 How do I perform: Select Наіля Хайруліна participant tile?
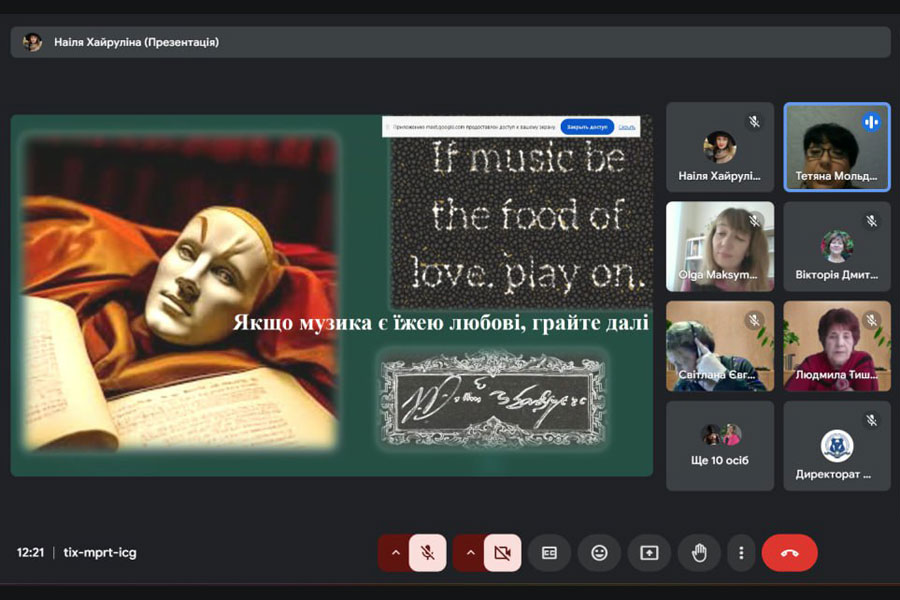tap(720, 147)
